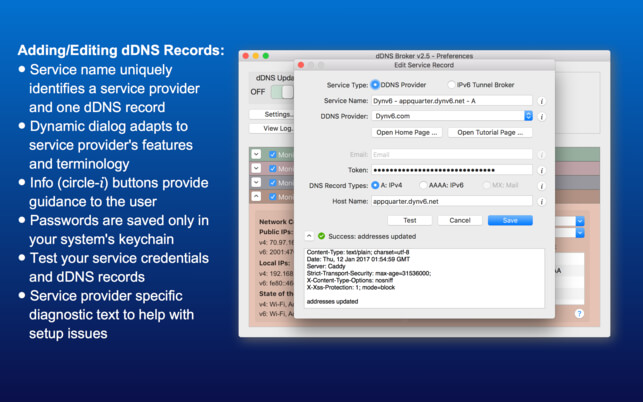Click info icon beside DNS Record Types
The height and width of the screenshot is (402, 643).
541,186
